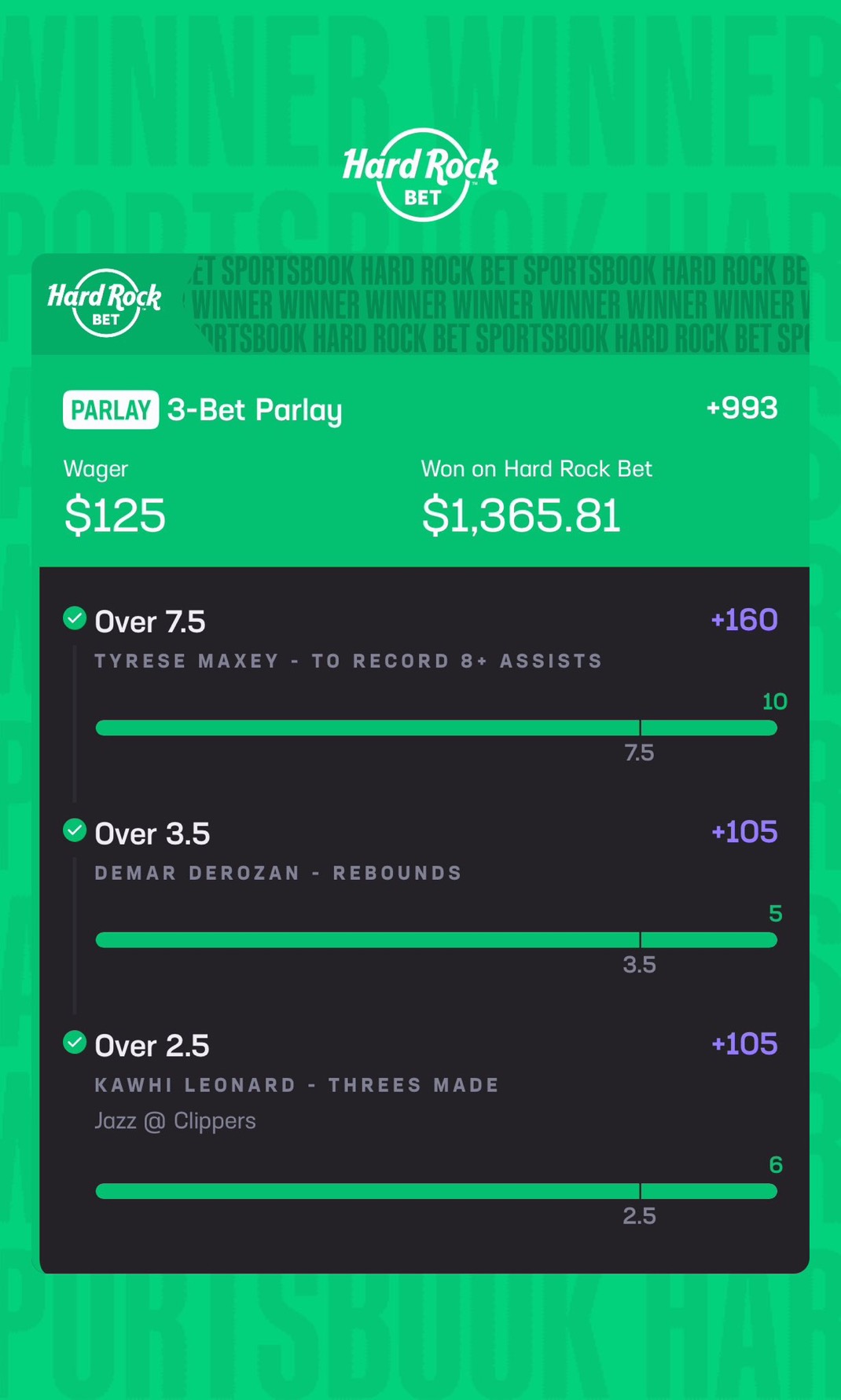Click the +105 odds for Kawhi Leonard
Viewport: 841px width, 1400px height.
[x=744, y=1044]
